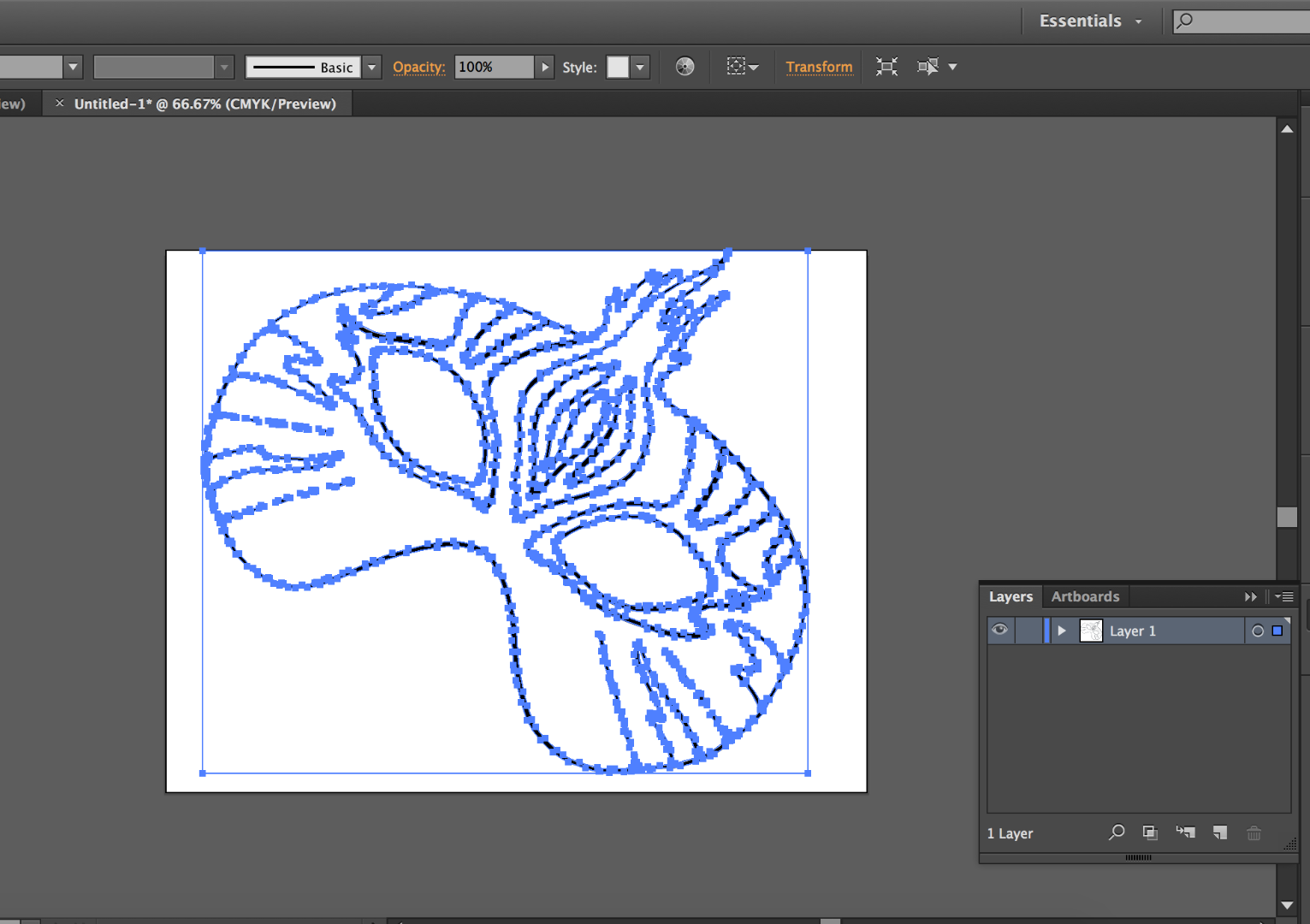The height and width of the screenshot is (924, 1310).
Task: Click the Opacity label link
Action: pyautogui.click(x=418, y=67)
